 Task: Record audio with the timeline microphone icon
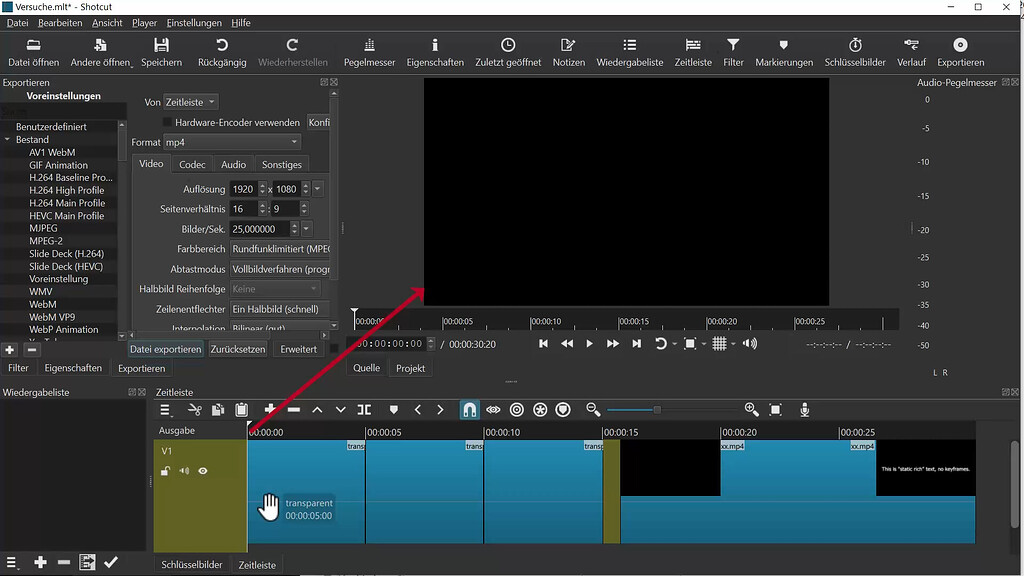pos(806,409)
